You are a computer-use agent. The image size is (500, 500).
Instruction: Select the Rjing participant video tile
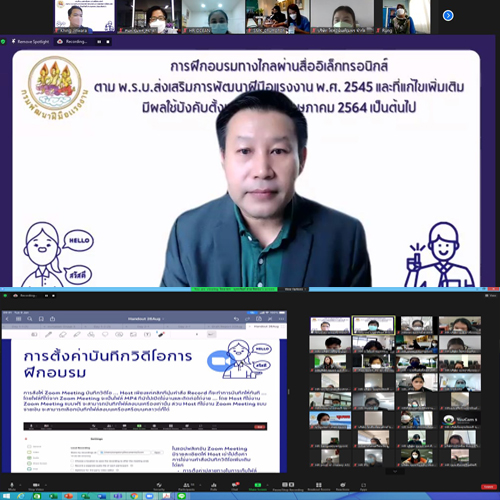(x=402, y=17)
